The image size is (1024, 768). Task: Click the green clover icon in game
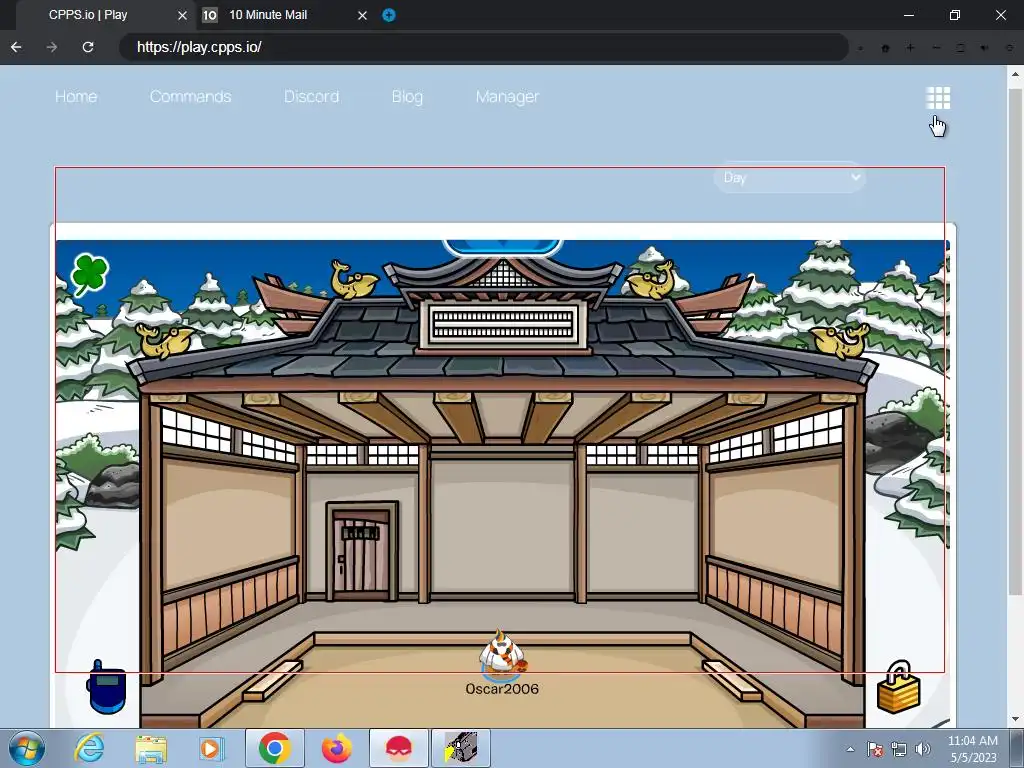coord(90,274)
